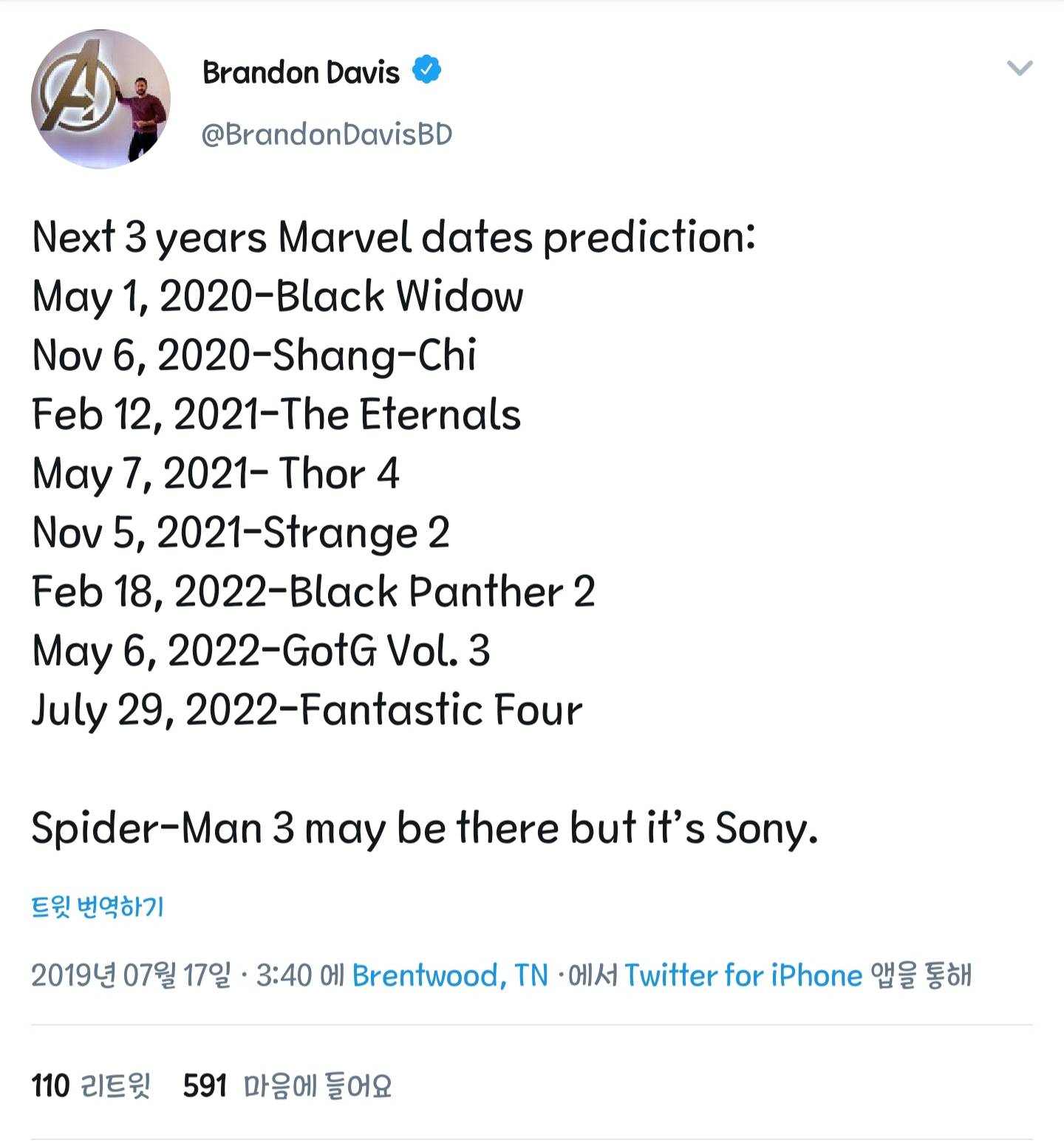This screenshot has height=1143, width=1064.
Task: Click the 'Feb 18, 2022-Black Panther 2' line
Action: coord(313,592)
